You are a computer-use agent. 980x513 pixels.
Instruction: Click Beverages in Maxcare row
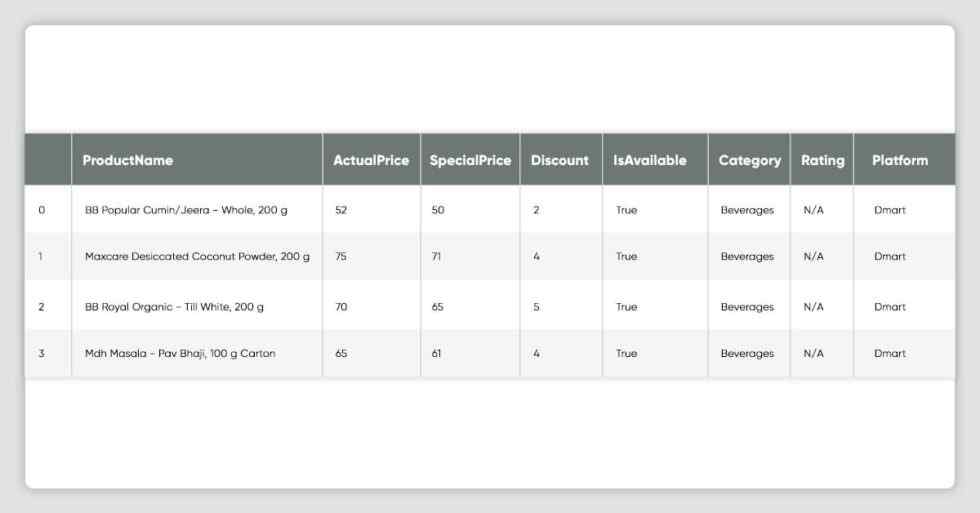(747, 256)
